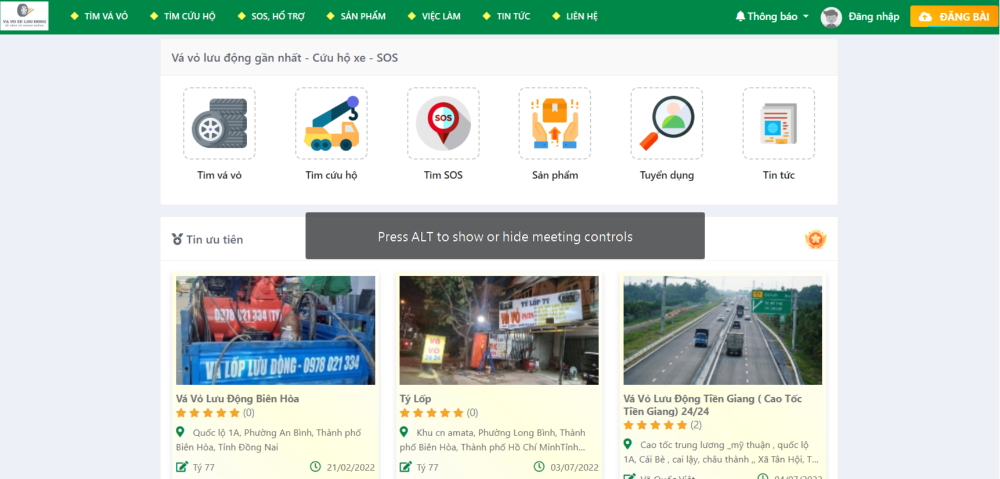Open the Tiền Giang highway listing image

[x=722, y=330]
